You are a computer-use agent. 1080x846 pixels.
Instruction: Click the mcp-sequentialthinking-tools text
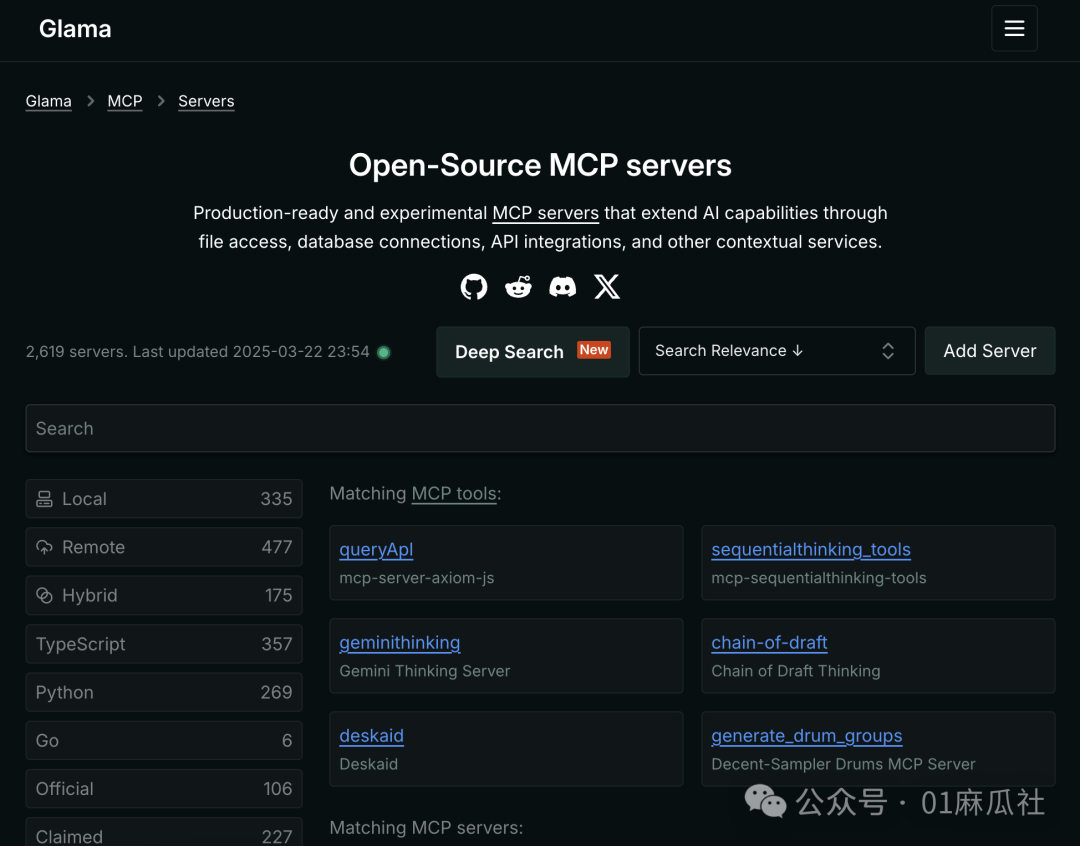[818, 578]
